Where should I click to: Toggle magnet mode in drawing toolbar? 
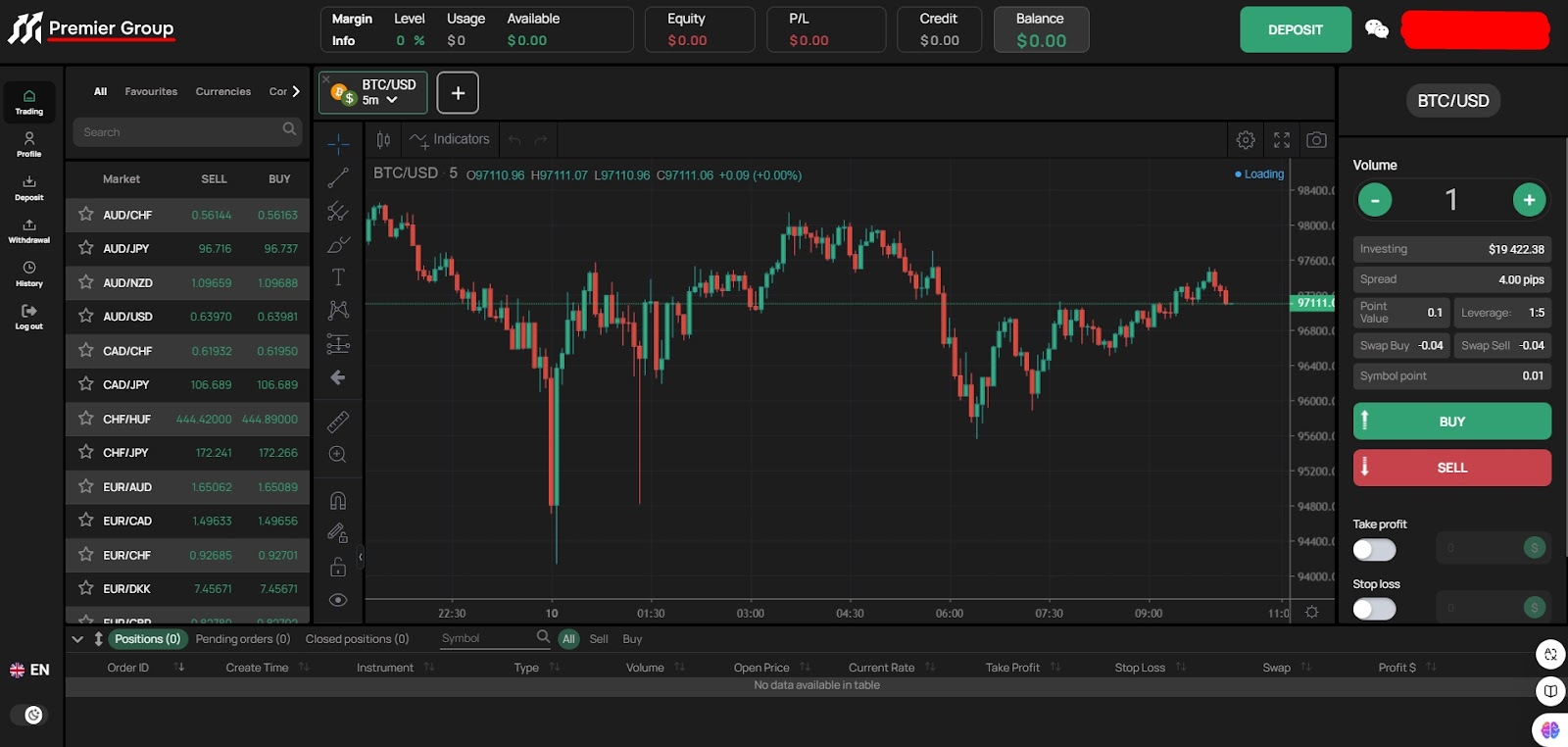338,501
